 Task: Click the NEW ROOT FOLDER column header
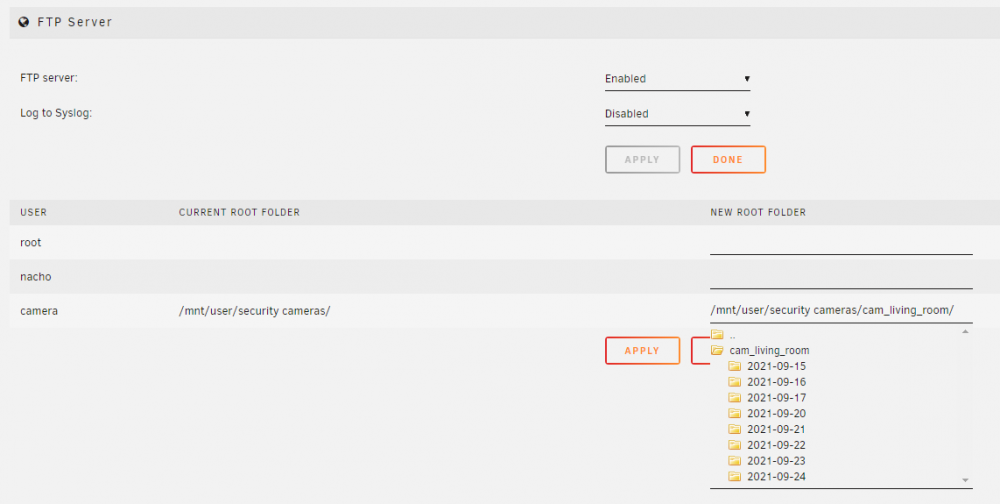(758, 212)
